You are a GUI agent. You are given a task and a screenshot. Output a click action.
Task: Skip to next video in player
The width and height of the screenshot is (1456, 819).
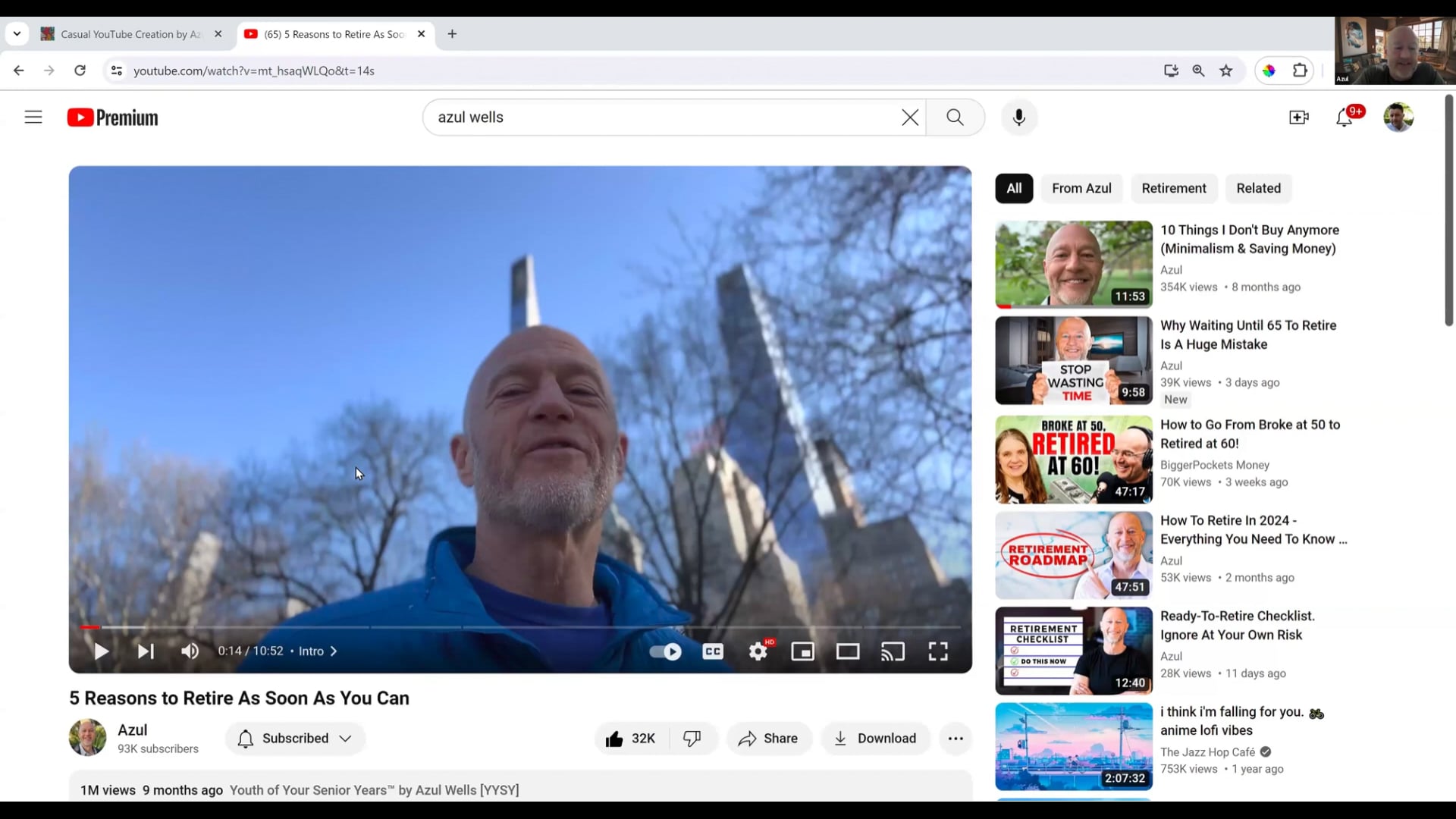pyautogui.click(x=146, y=651)
